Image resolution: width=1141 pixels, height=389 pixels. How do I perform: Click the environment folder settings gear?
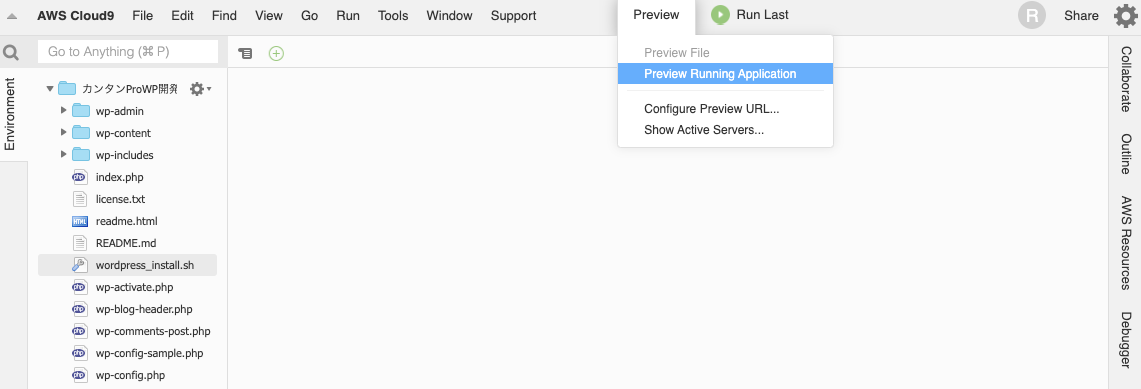pos(200,89)
